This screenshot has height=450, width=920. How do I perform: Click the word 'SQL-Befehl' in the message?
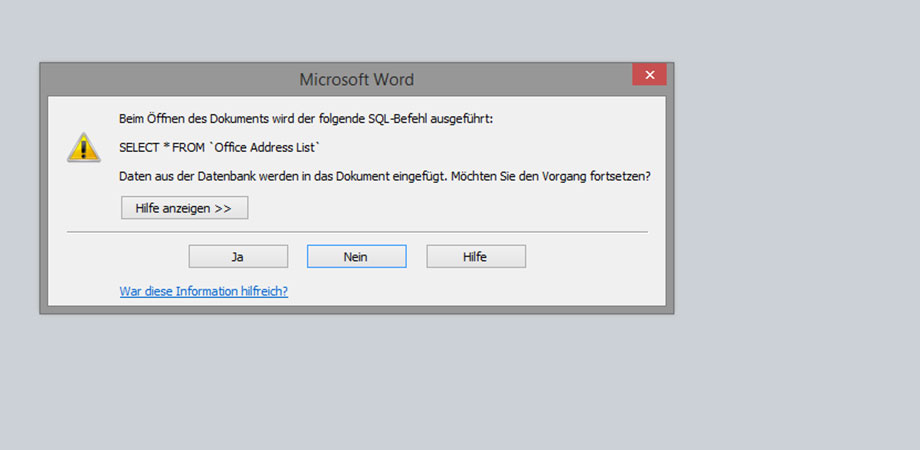[391, 118]
